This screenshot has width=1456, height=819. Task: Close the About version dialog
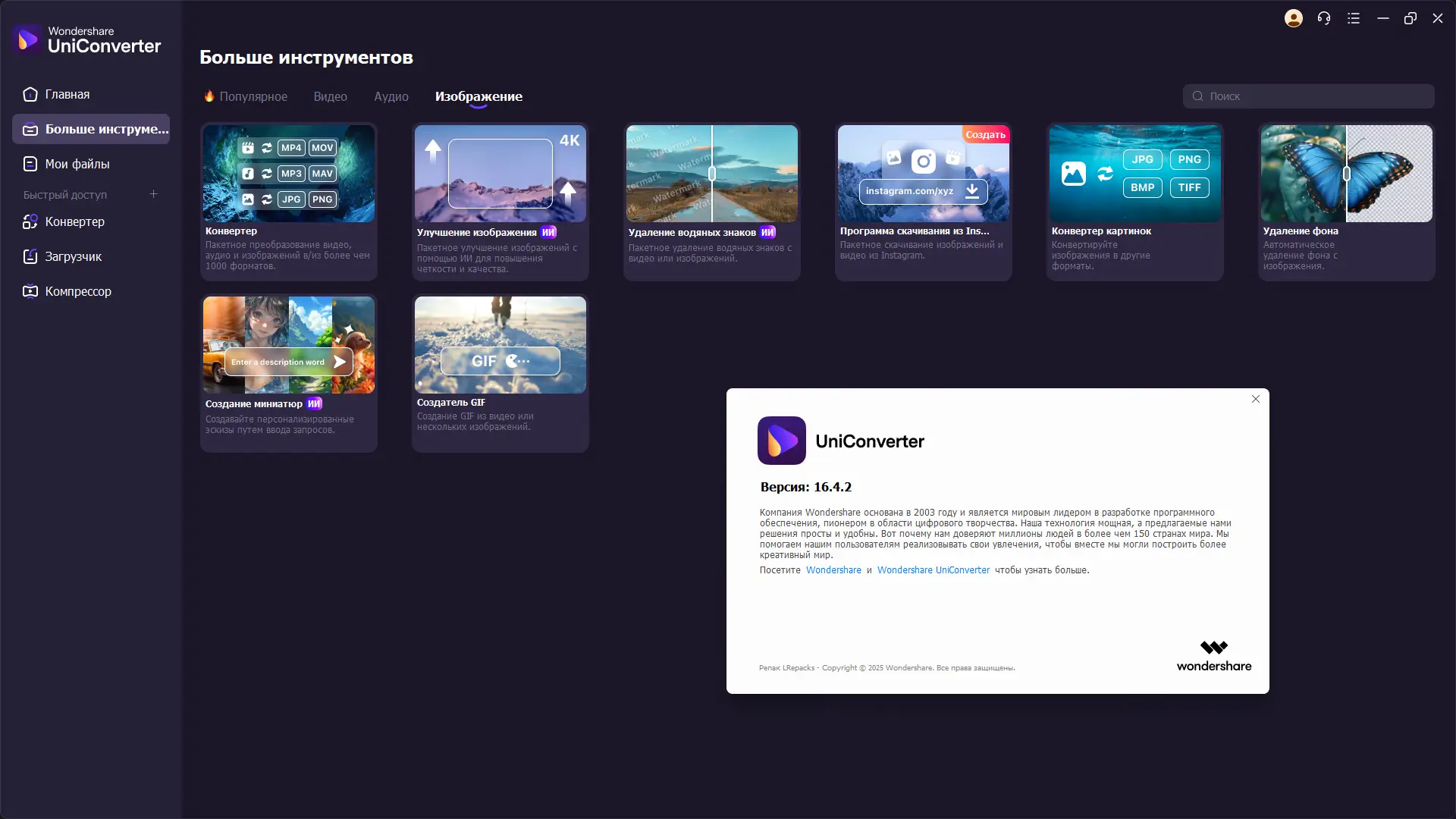(x=1256, y=399)
